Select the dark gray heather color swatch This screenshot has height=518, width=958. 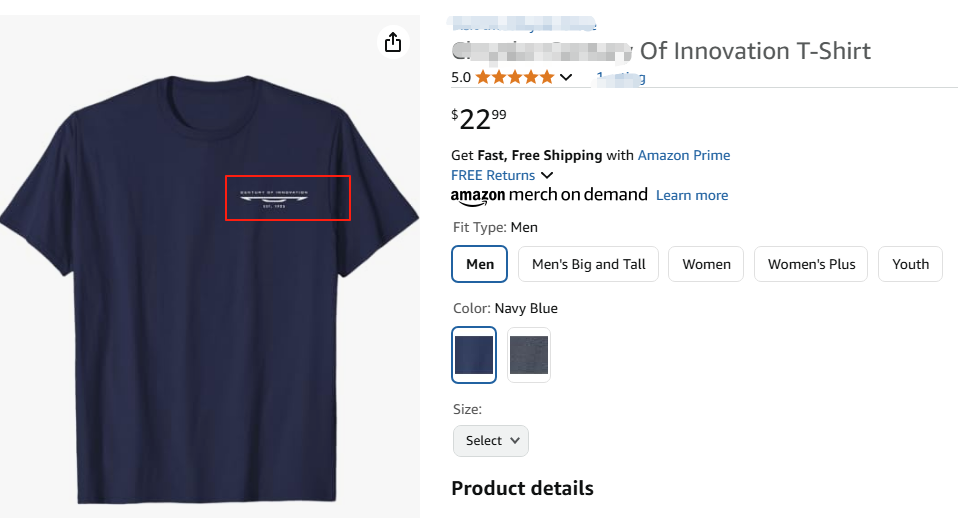tap(529, 355)
